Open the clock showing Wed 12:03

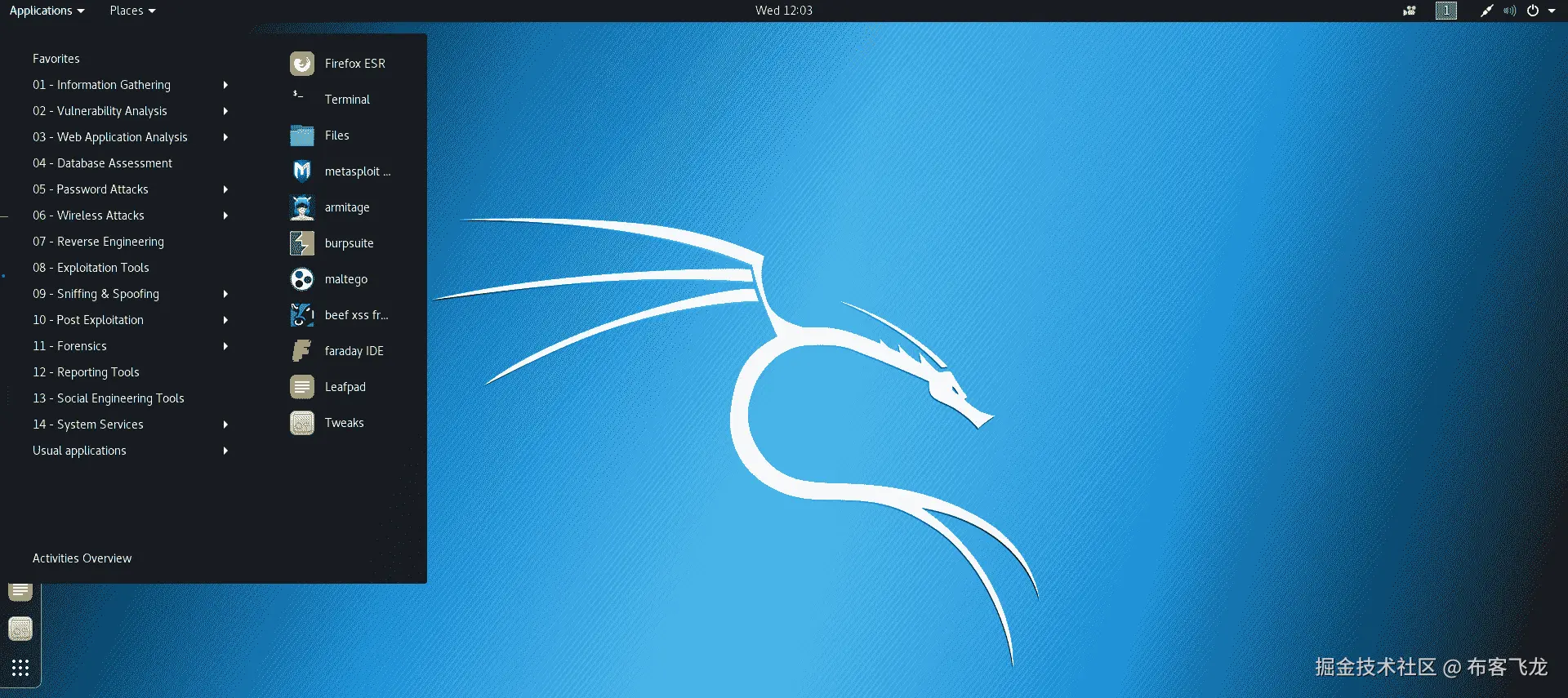pos(784,11)
